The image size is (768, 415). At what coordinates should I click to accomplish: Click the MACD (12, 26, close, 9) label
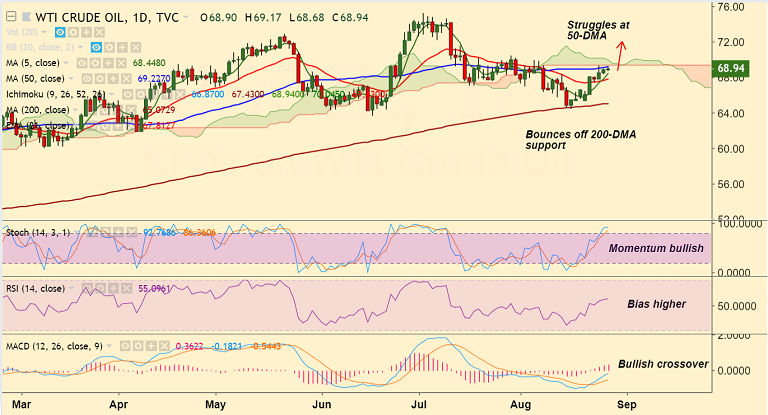pos(54,346)
